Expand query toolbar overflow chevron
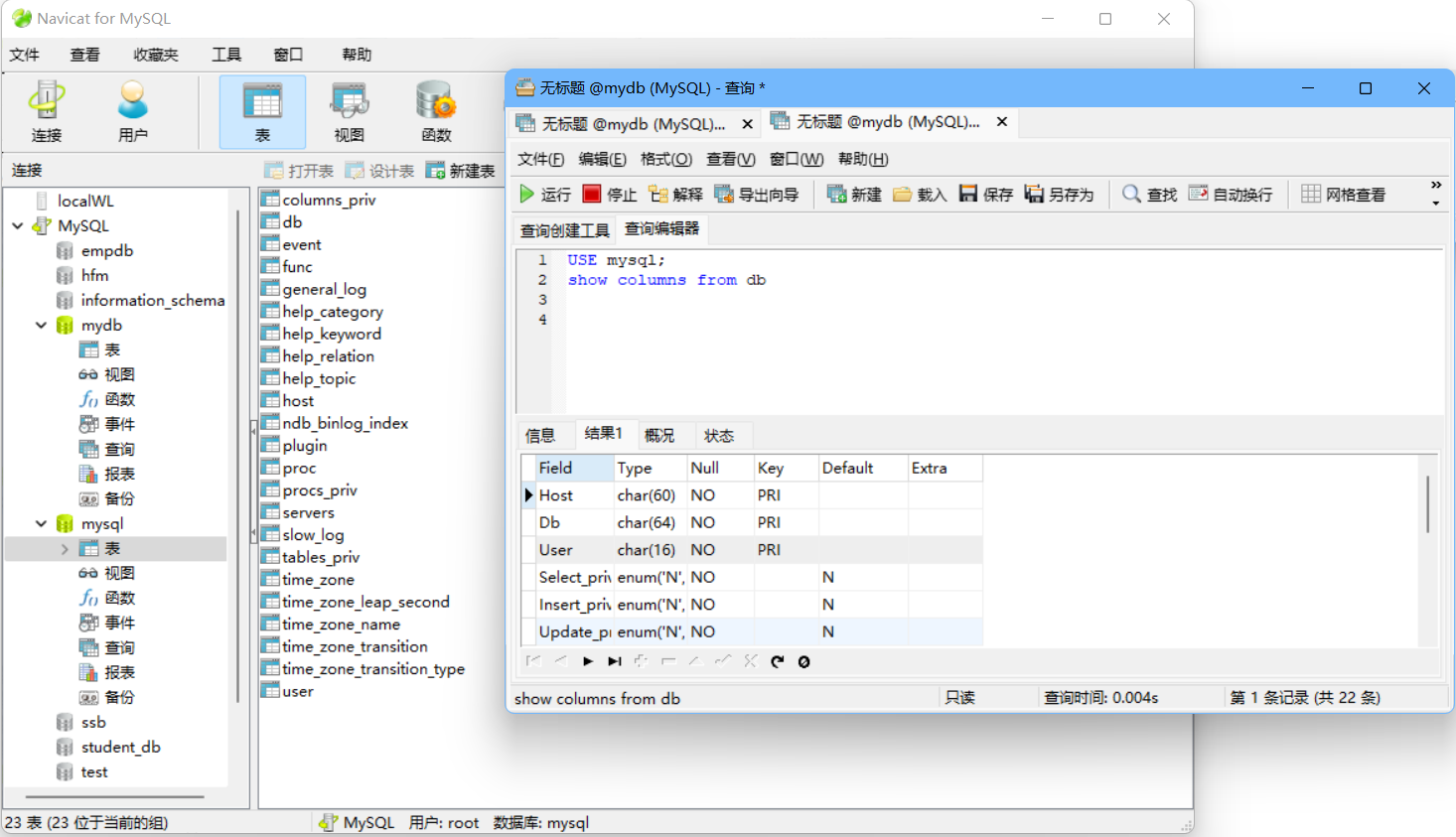 pos(1436,186)
